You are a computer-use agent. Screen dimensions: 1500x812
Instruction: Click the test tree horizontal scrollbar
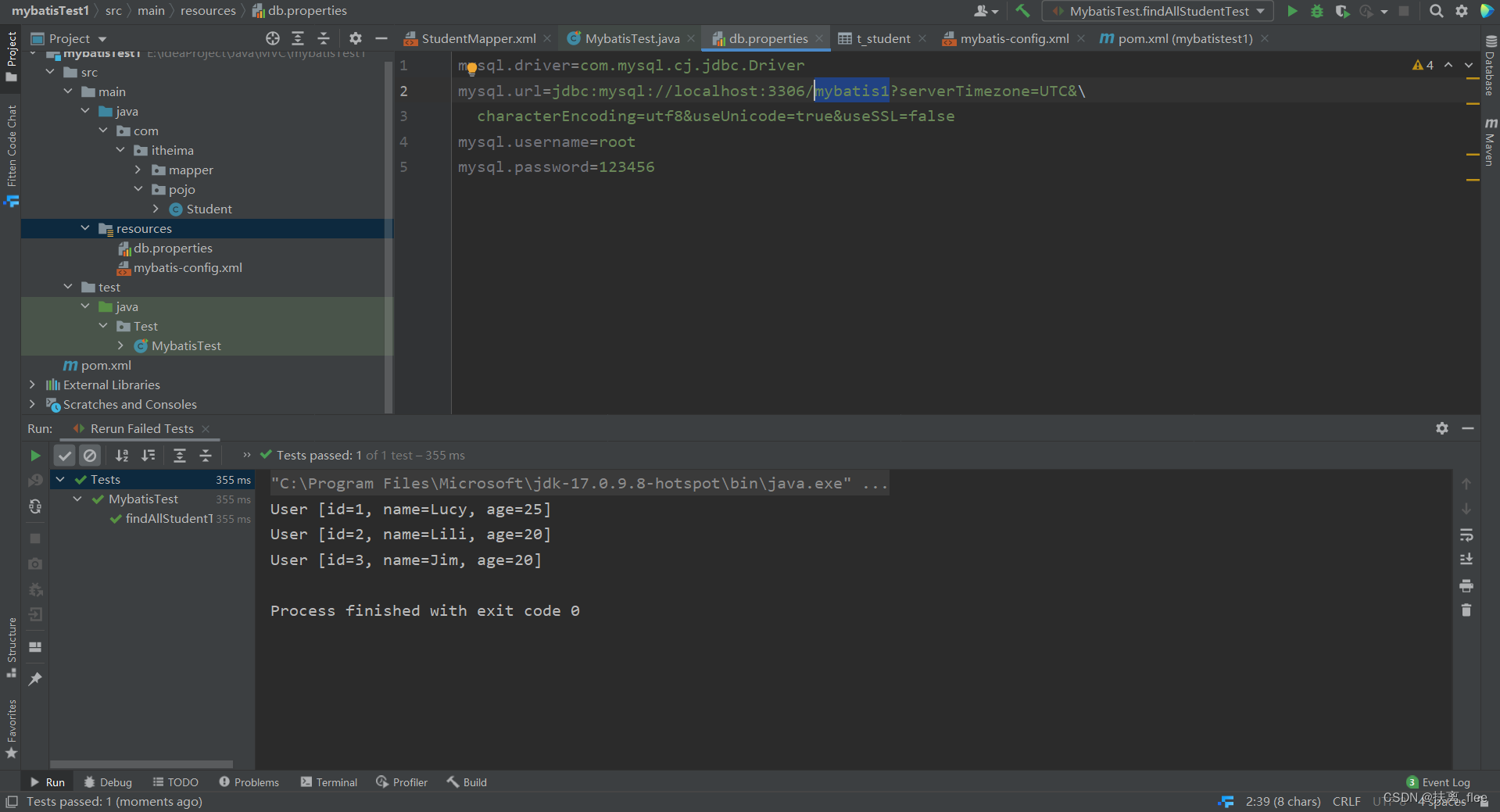pos(141,764)
